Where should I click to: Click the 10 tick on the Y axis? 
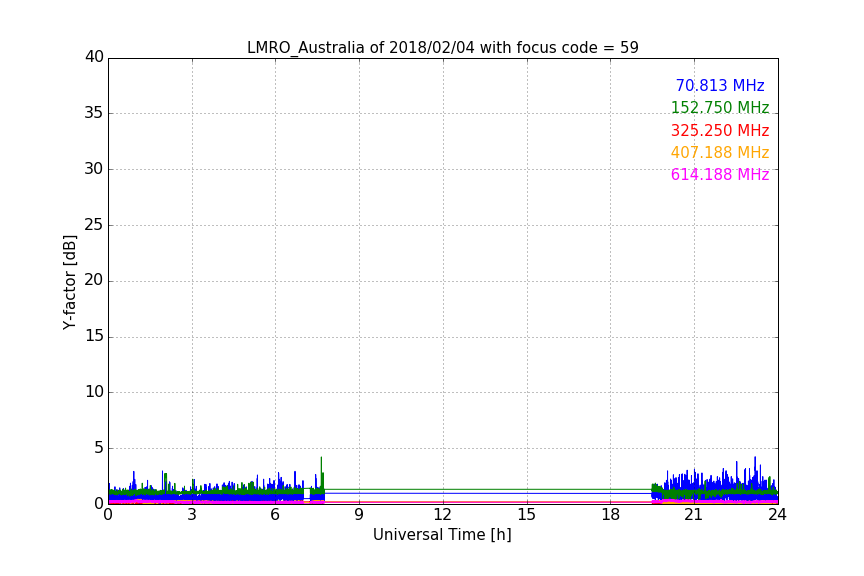coord(94,392)
